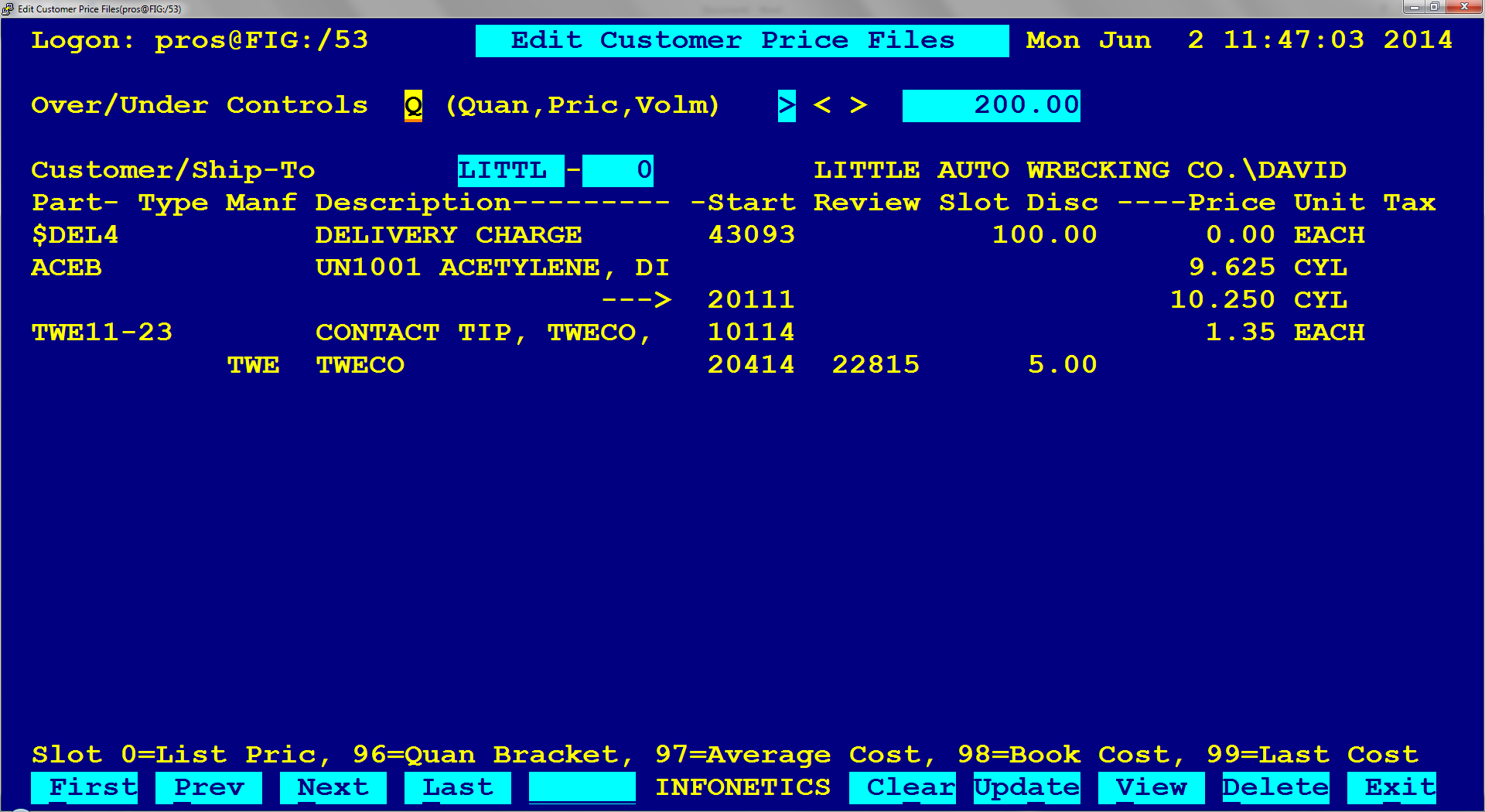Jump to Last record button
The image size is (1485, 812).
pyautogui.click(x=458, y=787)
